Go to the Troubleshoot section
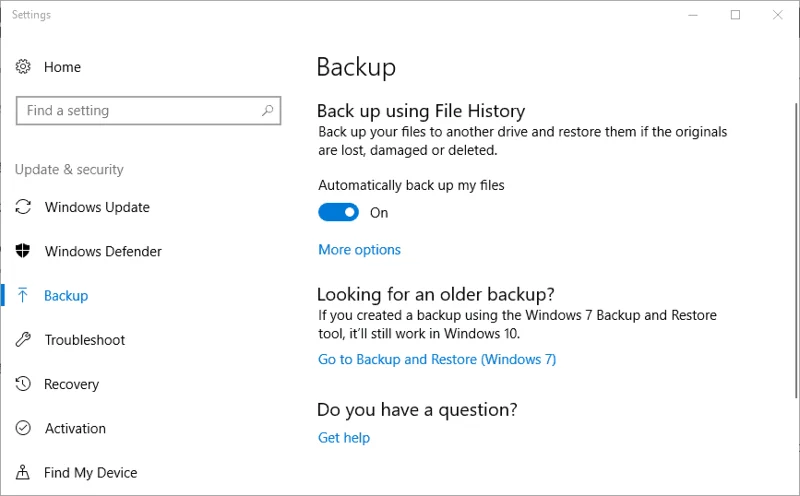The width and height of the screenshot is (800, 496). (85, 340)
